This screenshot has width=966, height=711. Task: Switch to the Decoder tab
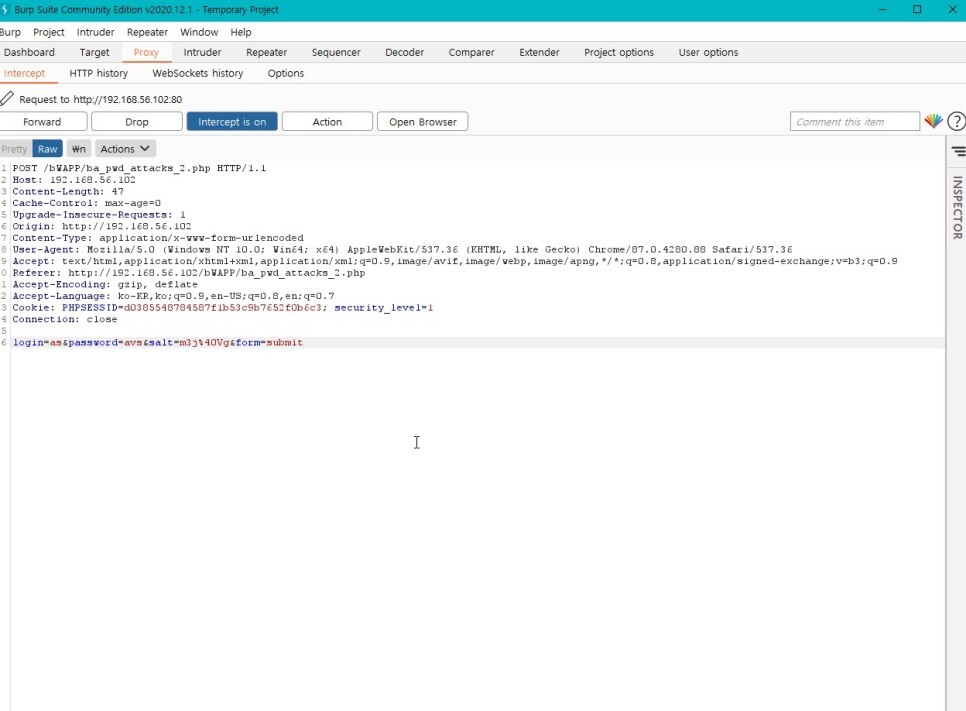(404, 52)
